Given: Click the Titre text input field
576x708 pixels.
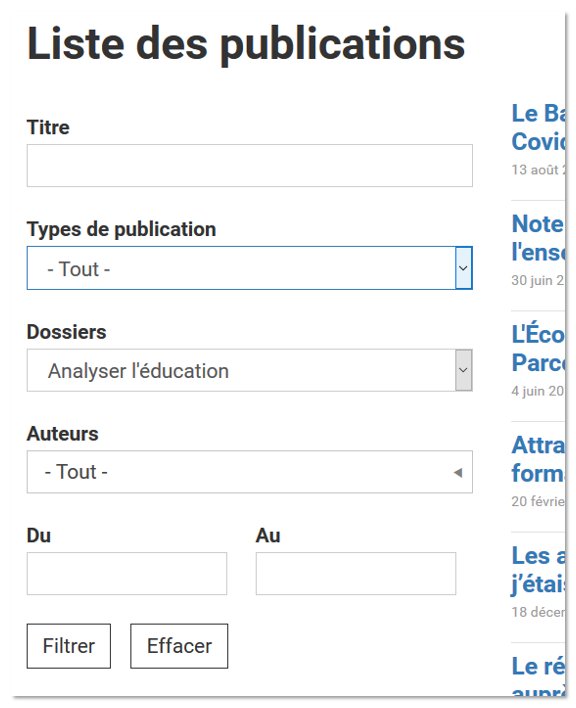Looking at the screenshot, I should pyautogui.click(x=250, y=165).
